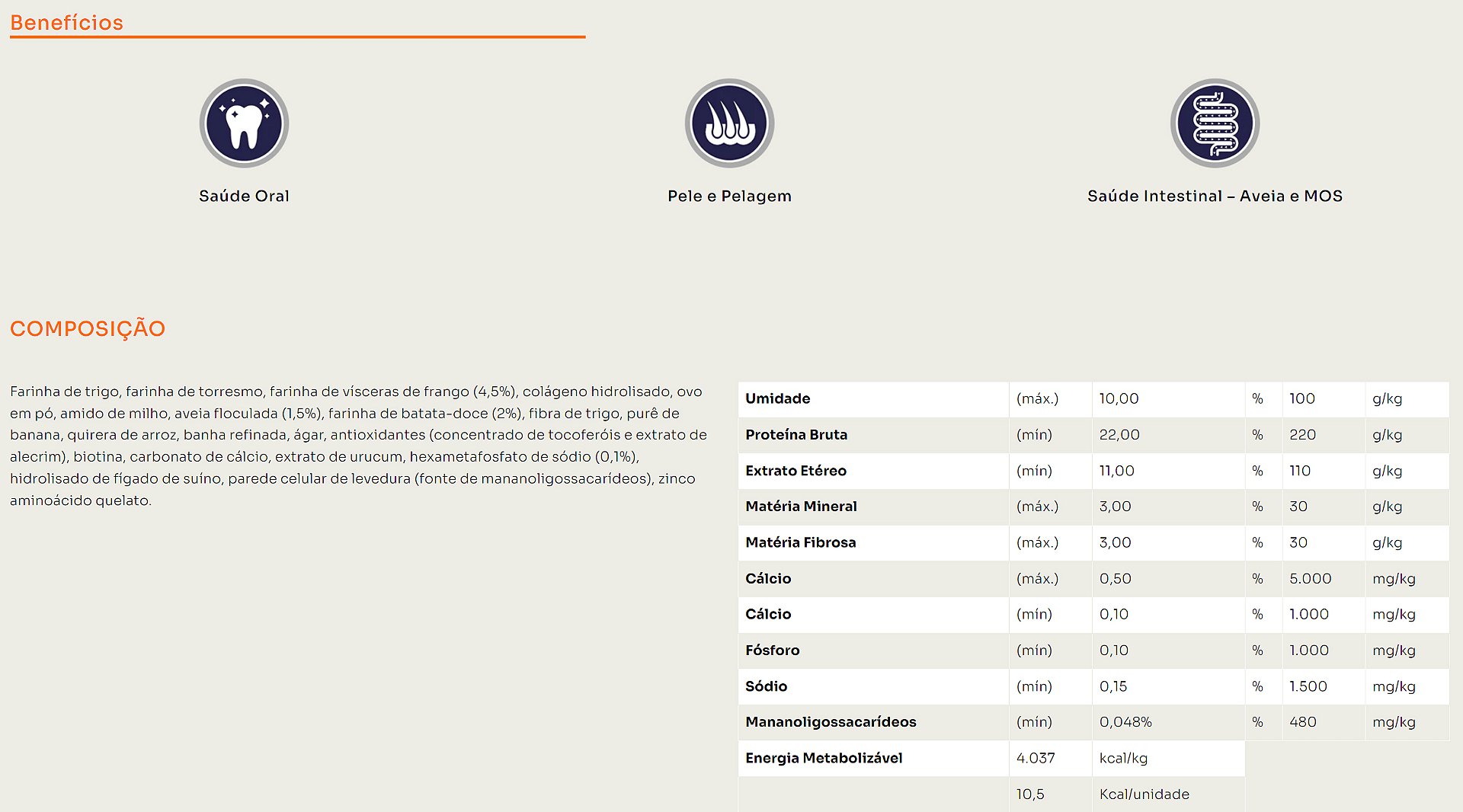Click the Kcal/unidade unit cell
The width and height of the screenshot is (1463, 812).
click(x=1144, y=794)
